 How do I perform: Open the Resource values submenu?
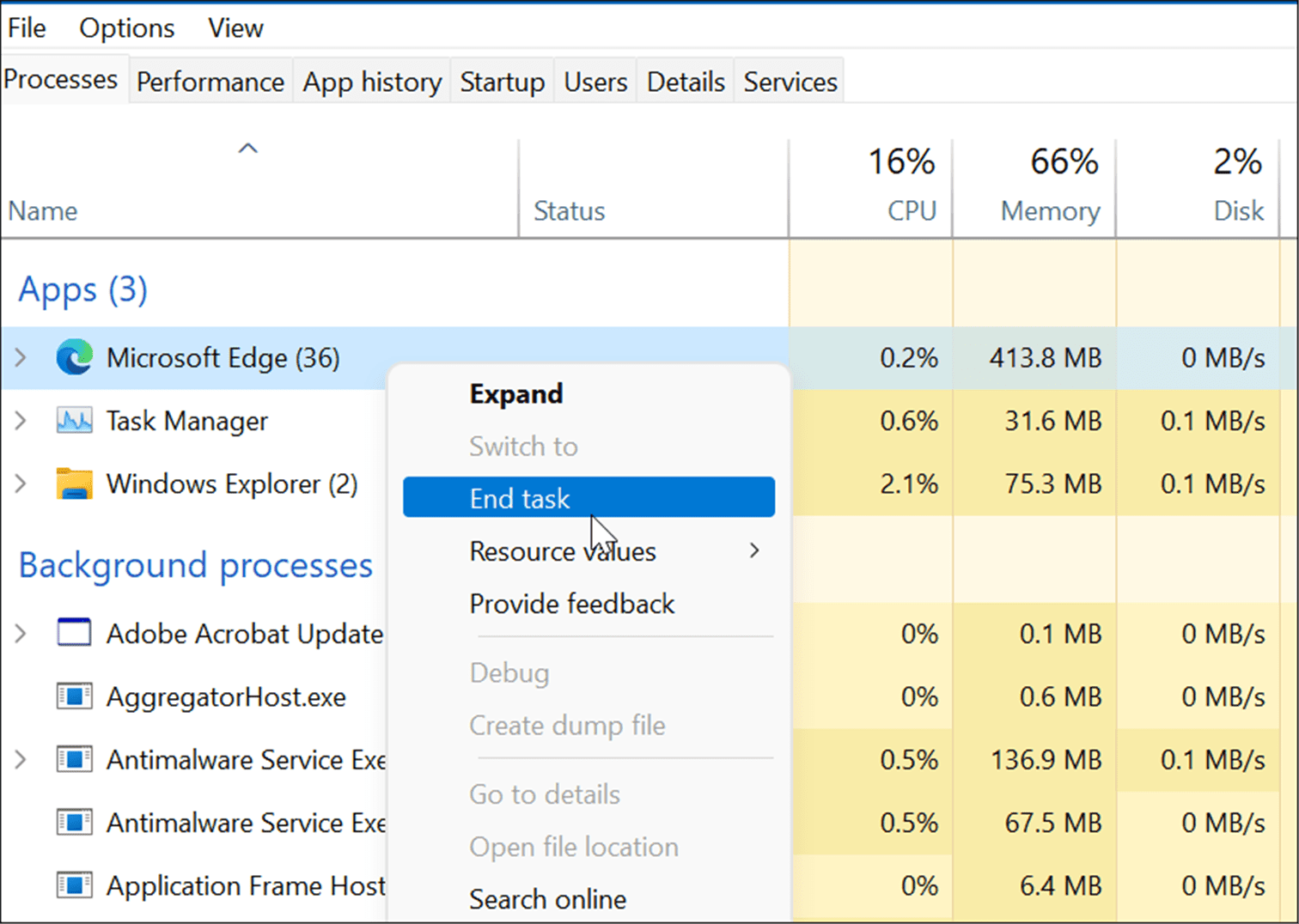[563, 550]
